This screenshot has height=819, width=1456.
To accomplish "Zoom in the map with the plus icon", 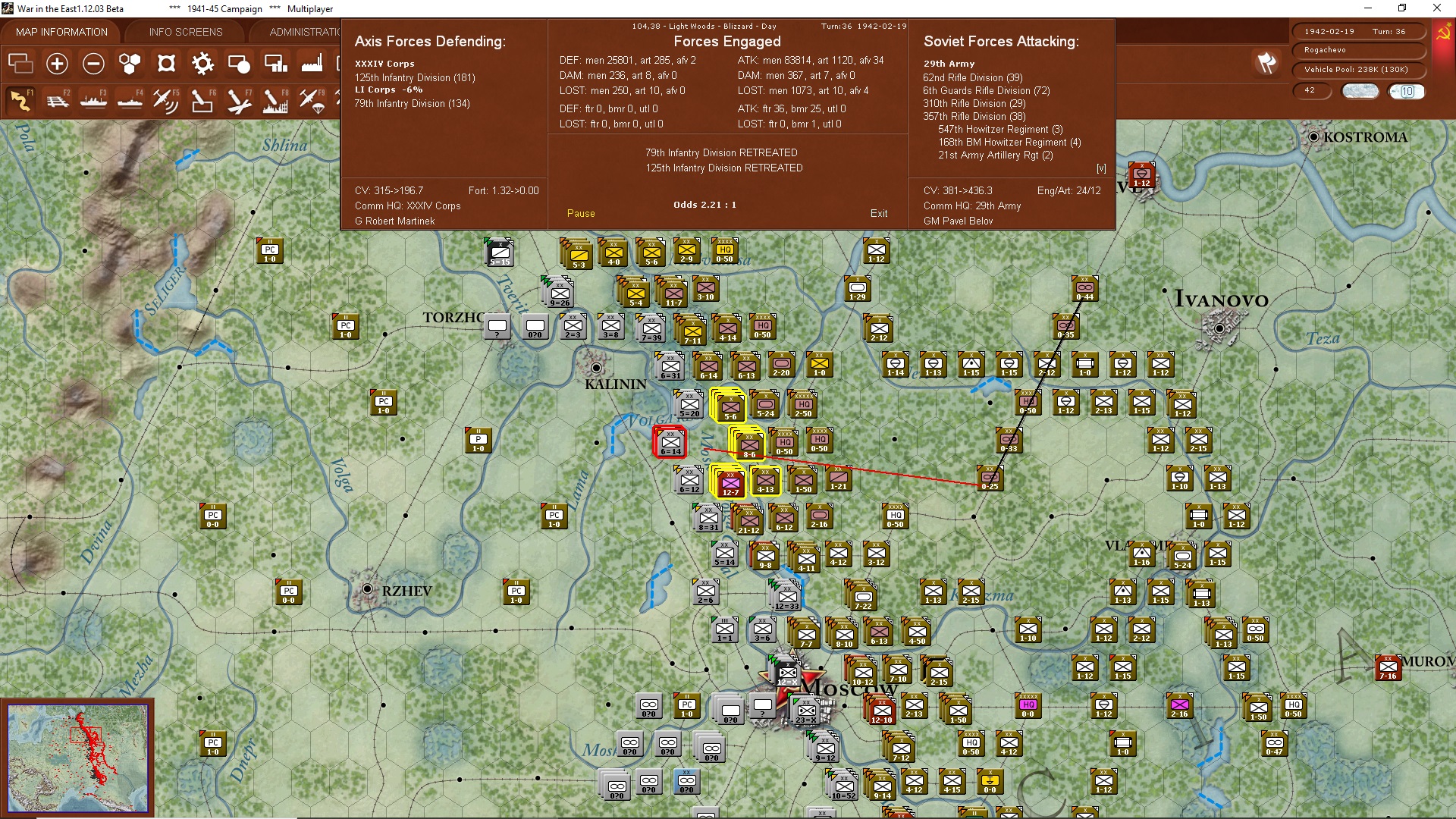I will tap(57, 64).
